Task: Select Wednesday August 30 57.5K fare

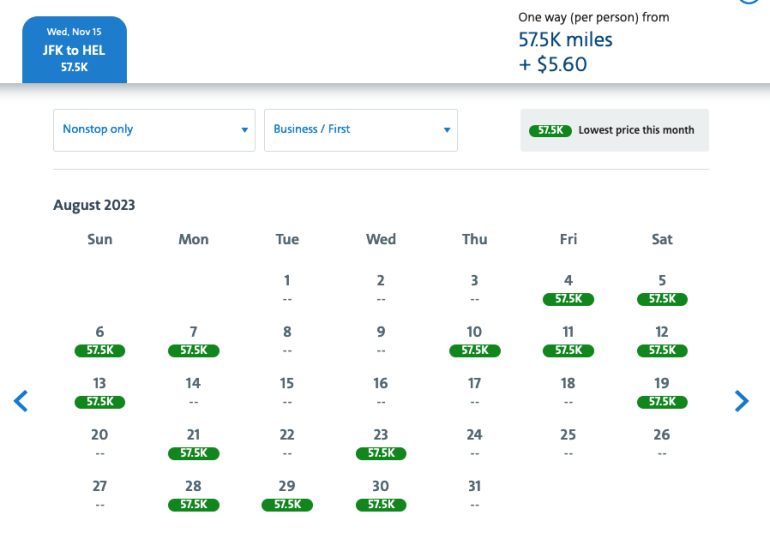Action: click(381, 496)
